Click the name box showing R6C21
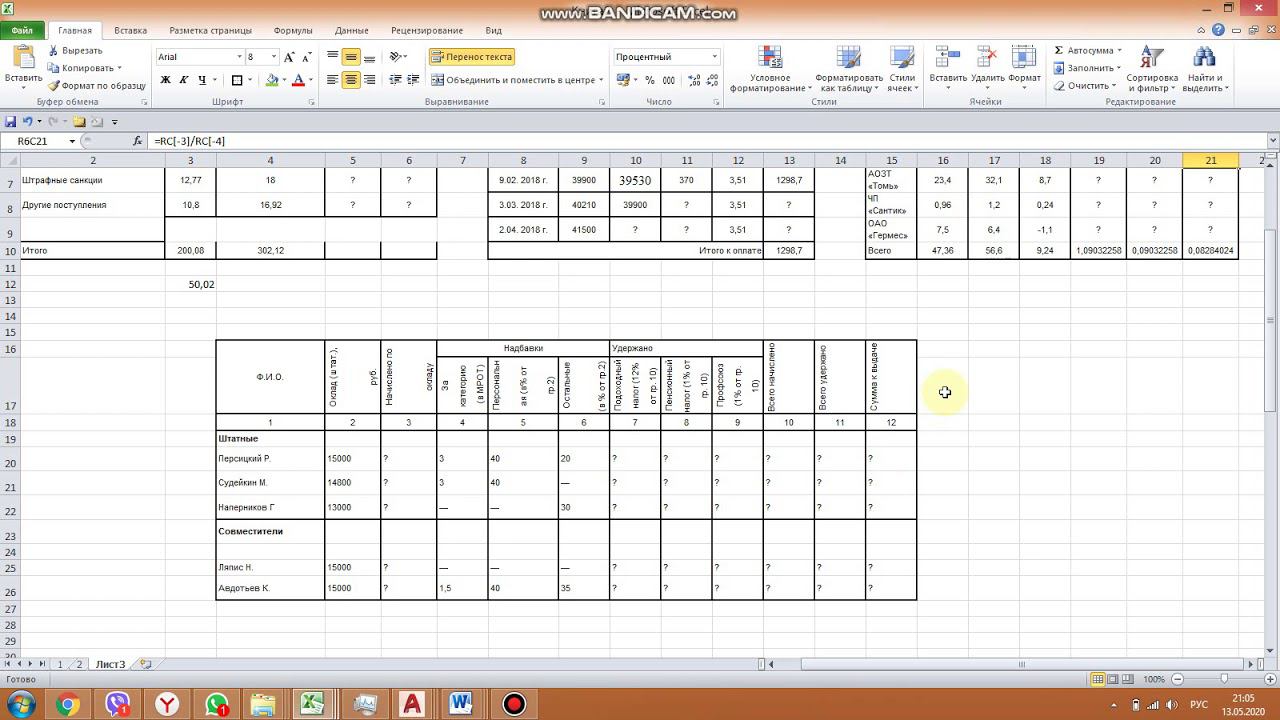The width and height of the screenshot is (1280, 720). [x=38, y=141]
